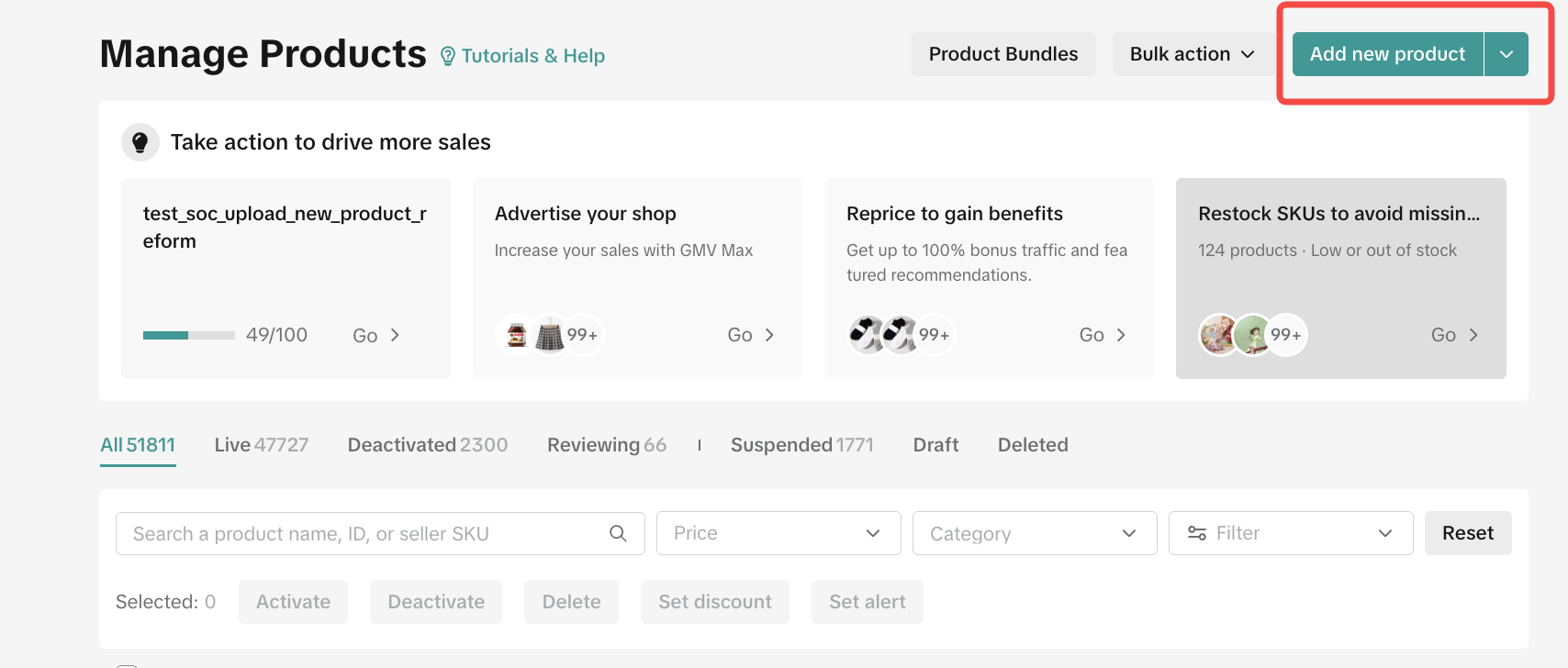The width and height of the screenshot is (1568, 668).
Task: Click the lightbulb icon beside Take action
Action: [140, 142]
